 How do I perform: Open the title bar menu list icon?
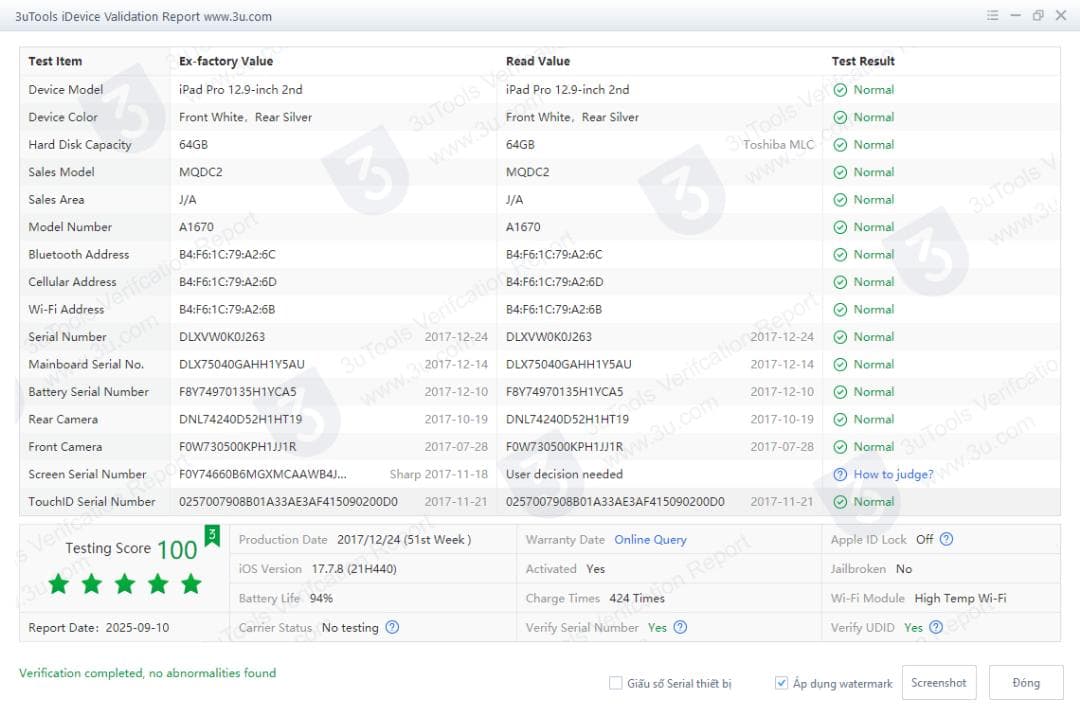click(x=992, y=15)
